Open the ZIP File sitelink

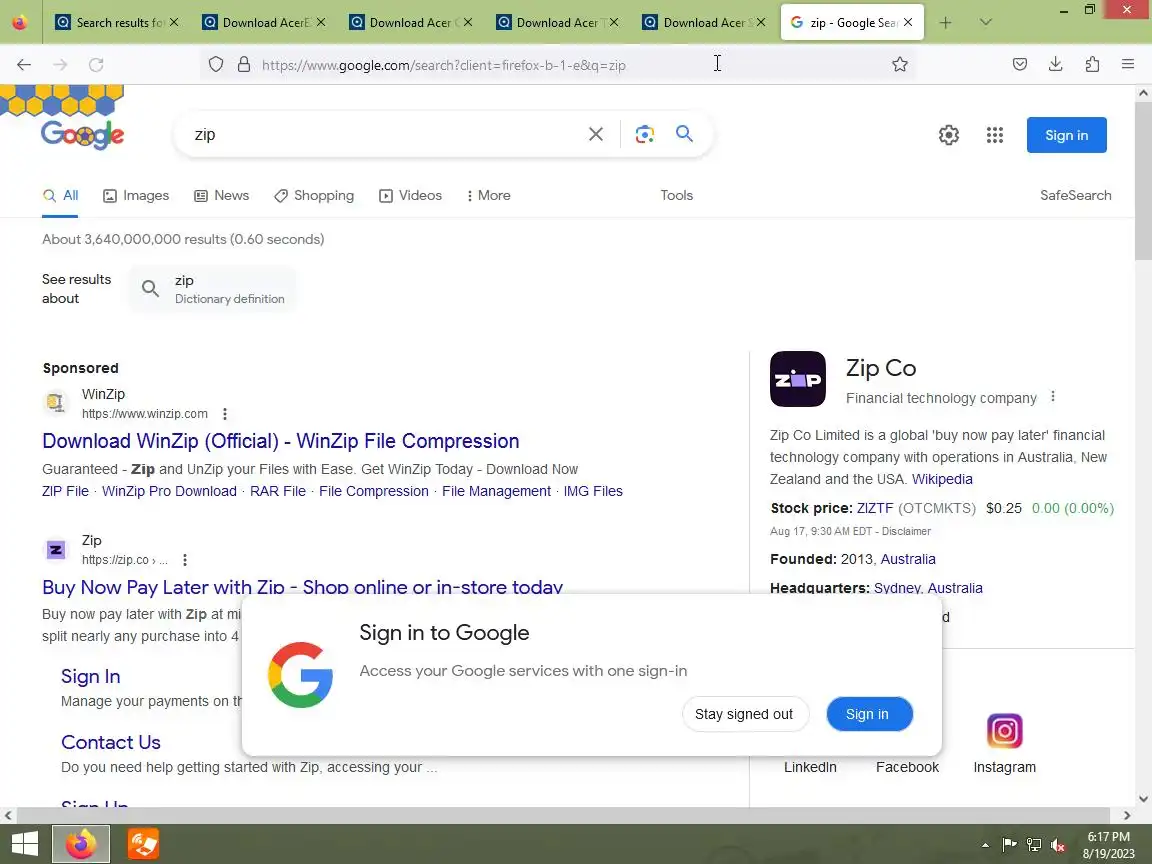pos(65,491)
